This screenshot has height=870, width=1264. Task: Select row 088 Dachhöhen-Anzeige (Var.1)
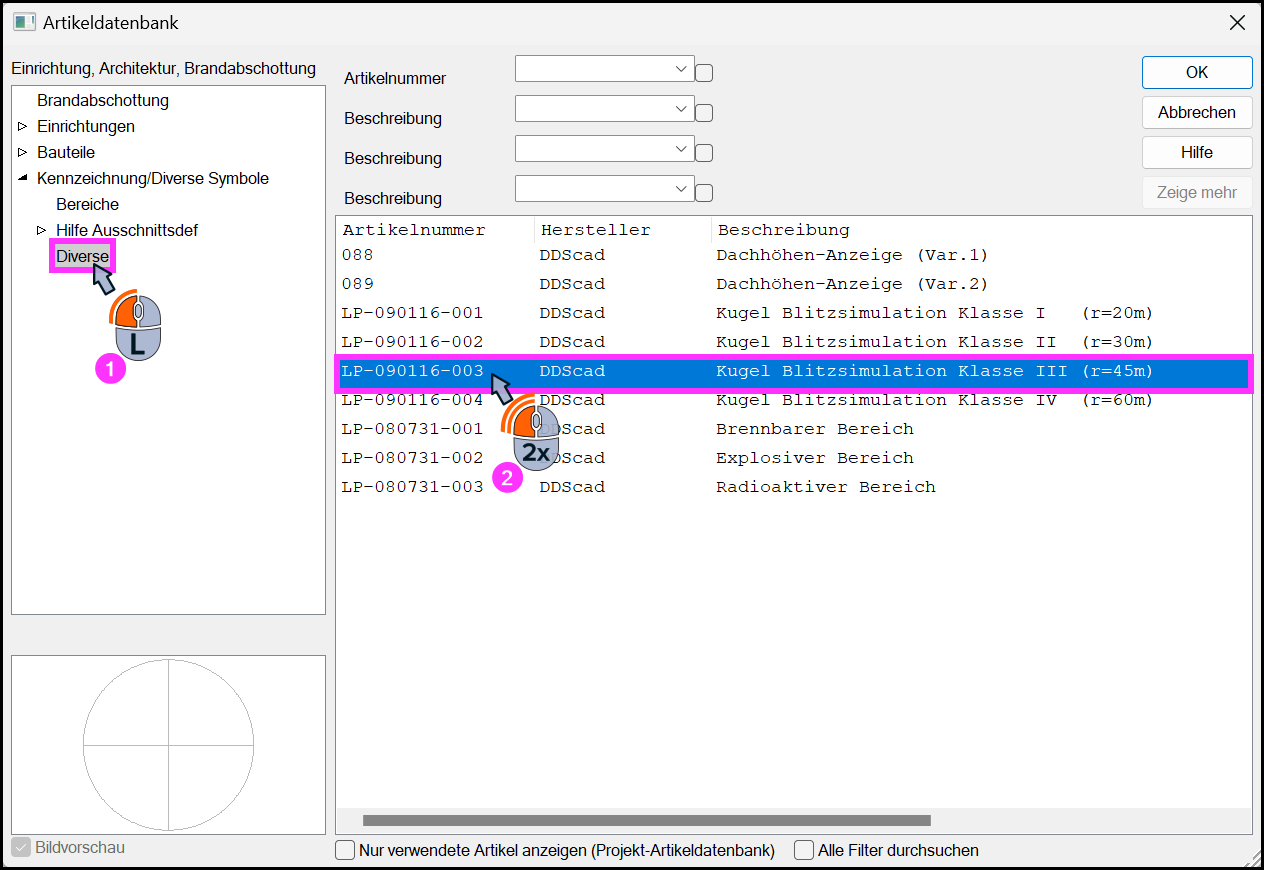point(794,255)
